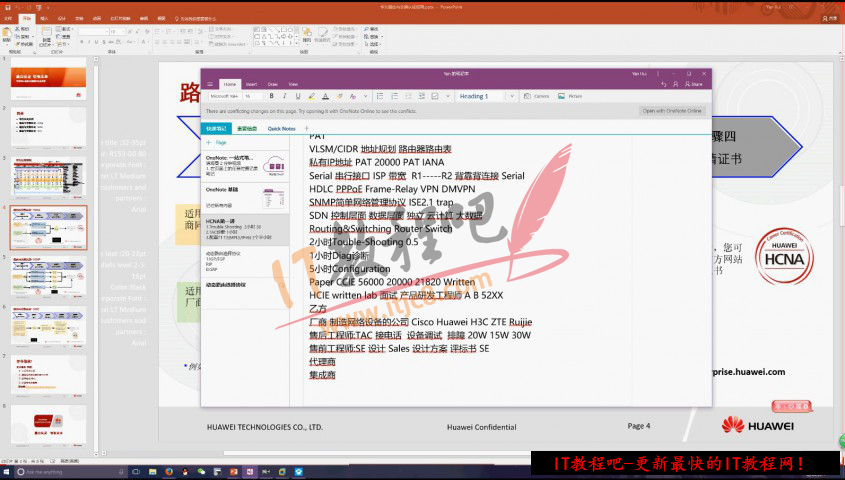Switch to the Draw tab
The height and width of the screenshot is (480, 845).
pyautogui.click(x=273, y=84)
